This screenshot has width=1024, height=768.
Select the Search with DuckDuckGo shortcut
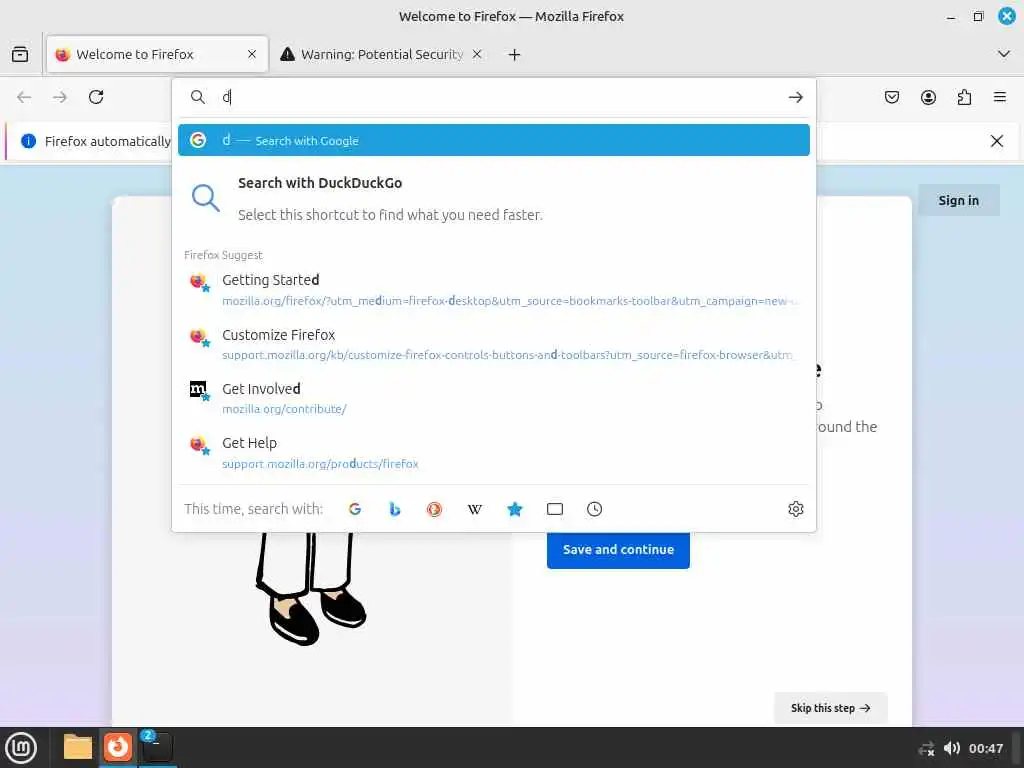coord(494,198)
